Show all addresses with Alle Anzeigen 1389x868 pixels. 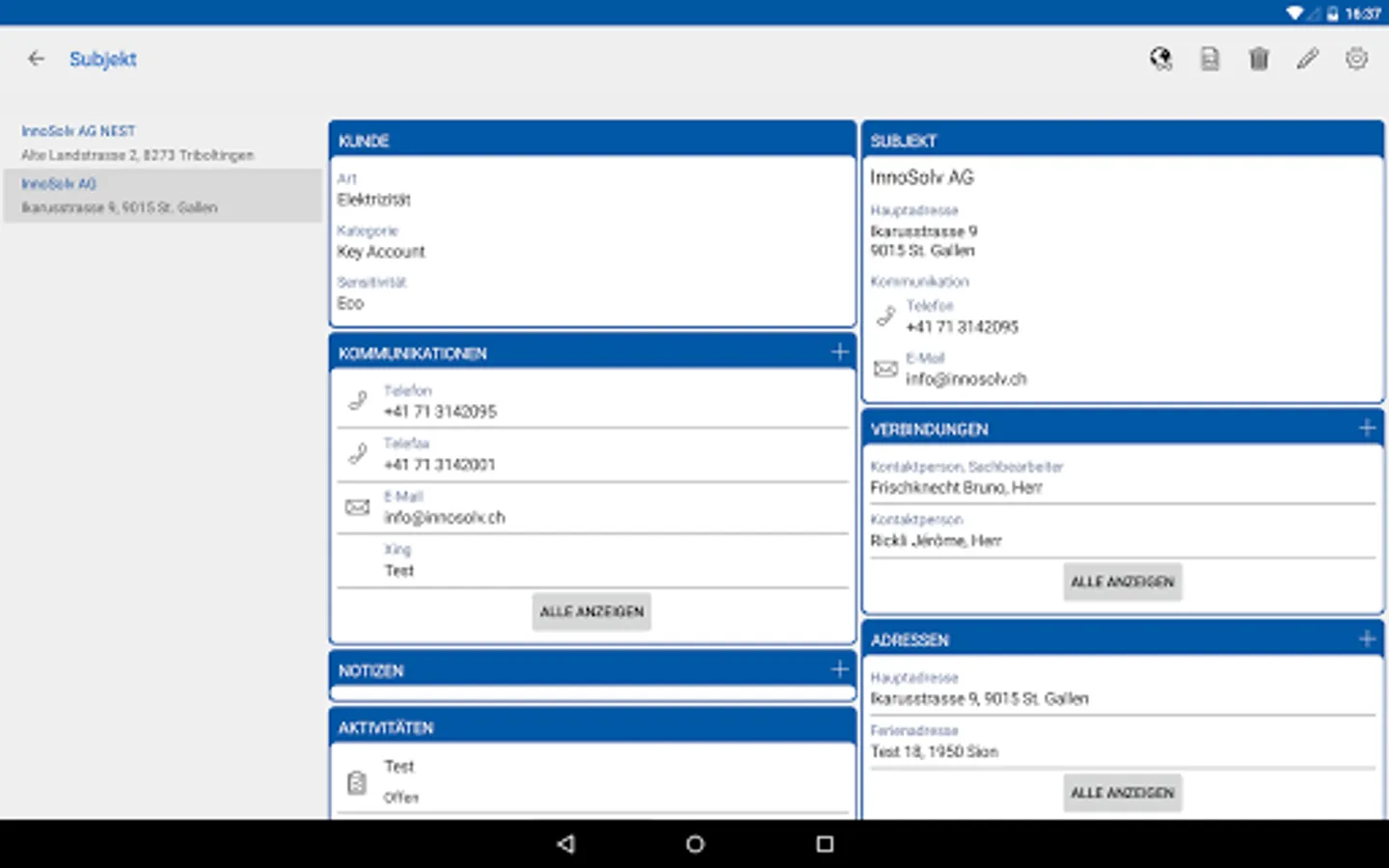point(1122,793)
